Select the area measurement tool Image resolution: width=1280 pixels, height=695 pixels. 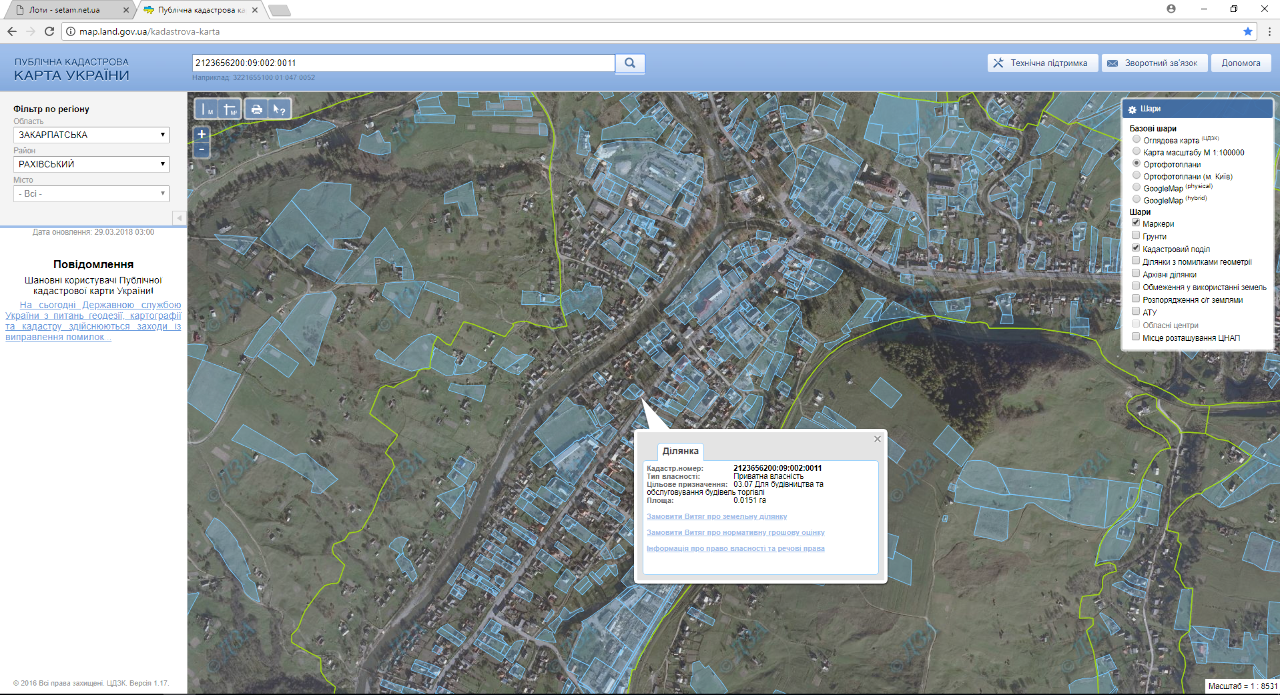231,109
